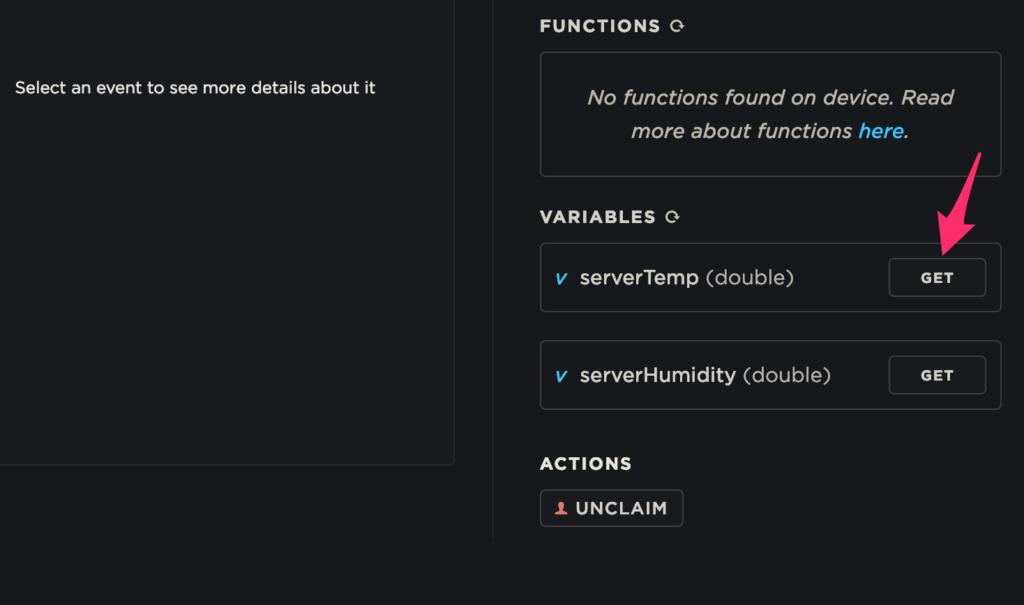Open the functions 'here' documentation link

tap(881, 131)
